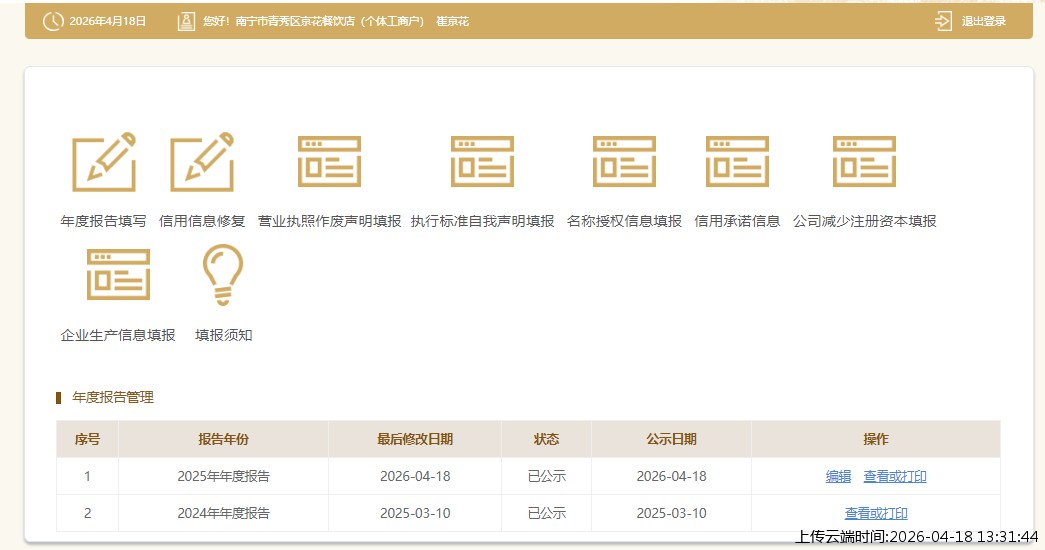
Task: Open 营业执照作废声明填报 form icon
Action: tap(329, 162)
